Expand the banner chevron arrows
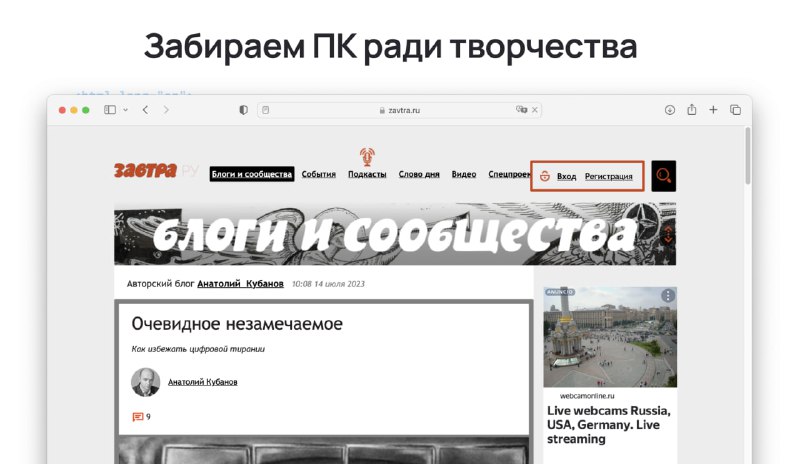The width and height of the screenshot is (800, 464). [668, 235]
